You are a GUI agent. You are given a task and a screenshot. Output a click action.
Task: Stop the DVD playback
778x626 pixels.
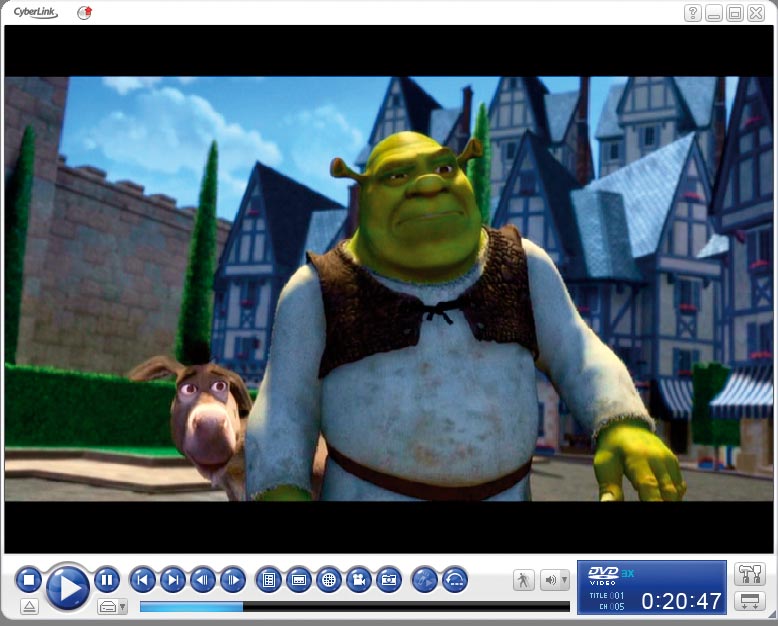pyautogui.click(x=29, y=579)
